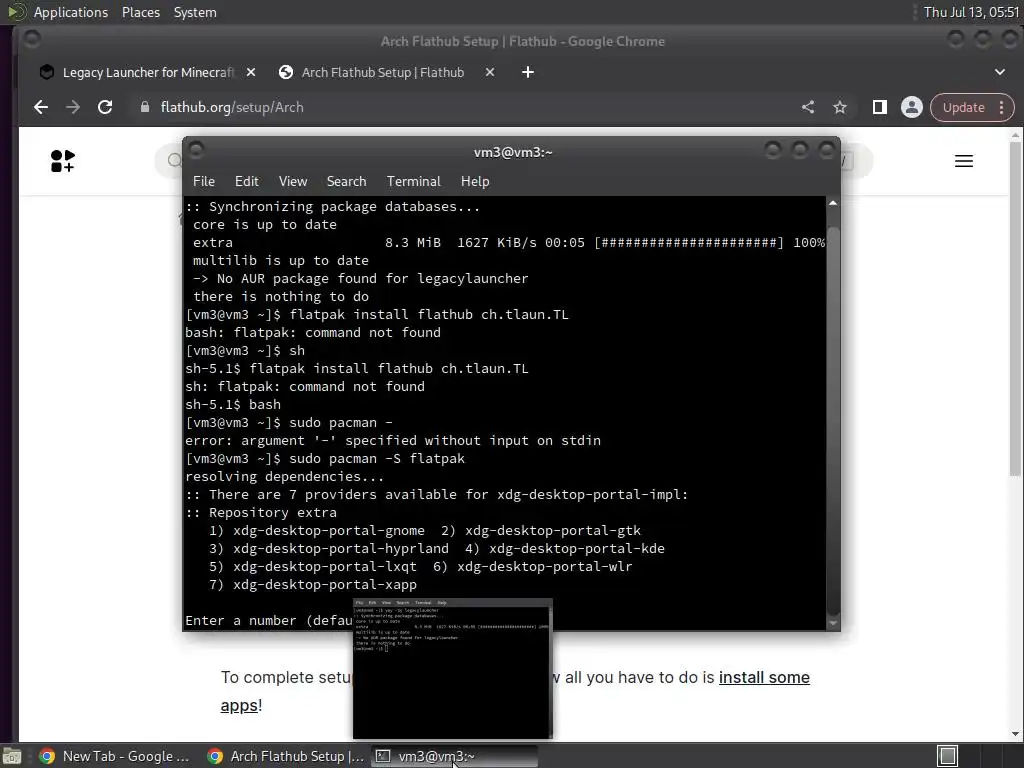Image resolution: width=1024 pixels, height=768 pixels.
Task: Click 'bash: flatpak: command not found' line
Action: click(313, 332)
